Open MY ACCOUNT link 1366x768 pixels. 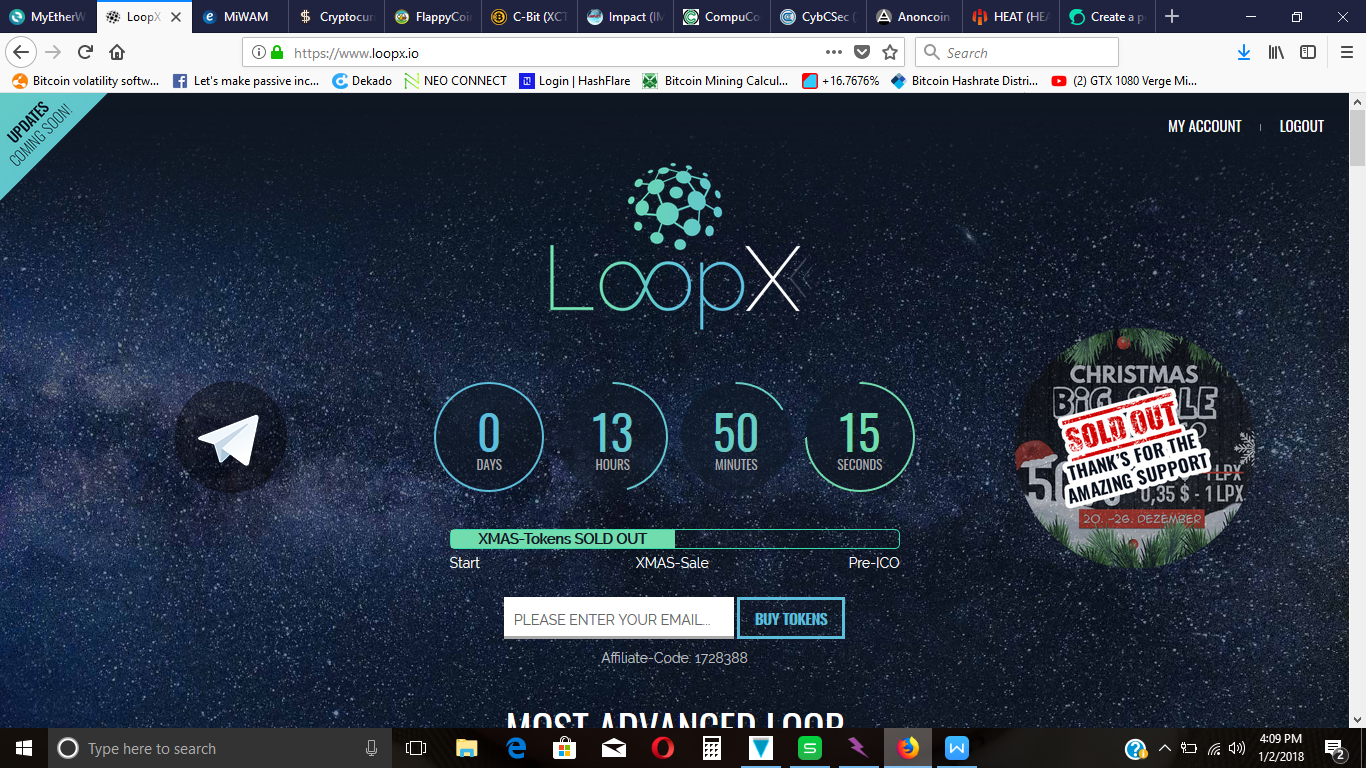point(1205,126)
